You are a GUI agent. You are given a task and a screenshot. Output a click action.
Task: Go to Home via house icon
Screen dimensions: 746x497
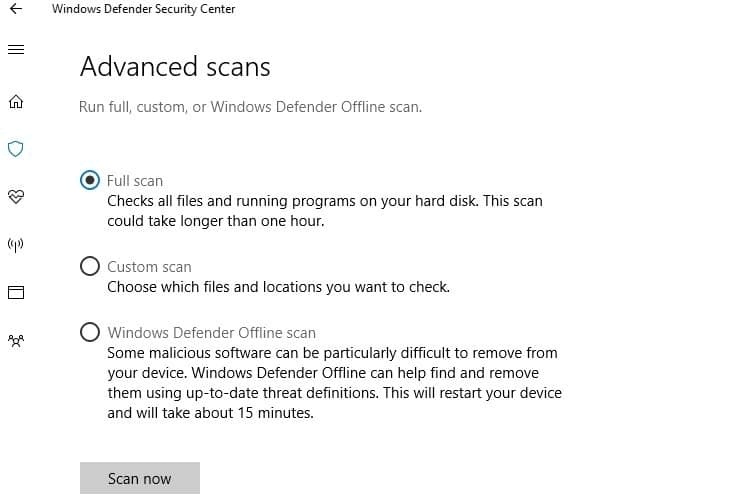[16, 101]
